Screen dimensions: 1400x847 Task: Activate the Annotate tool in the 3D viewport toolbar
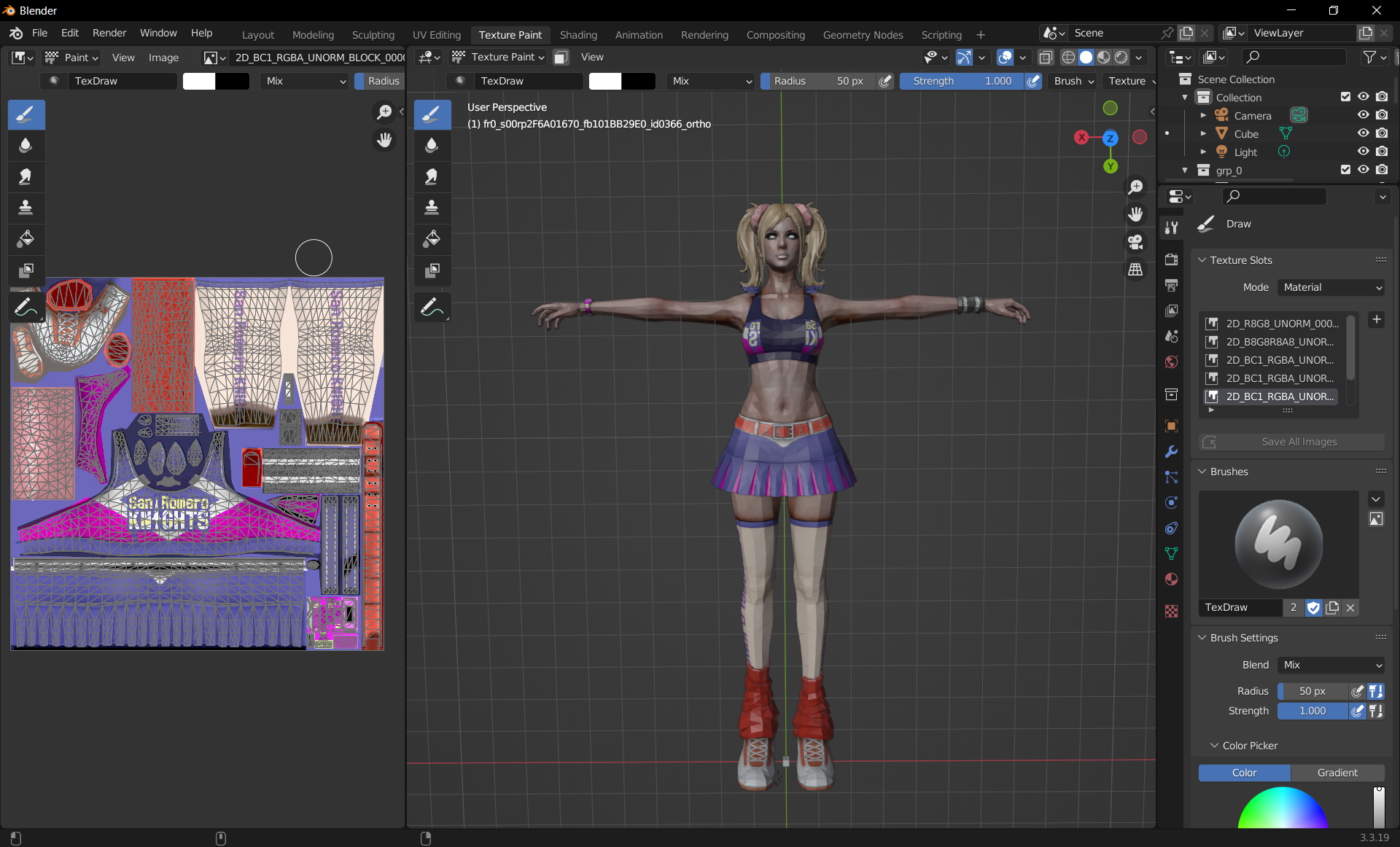(432, 308)
